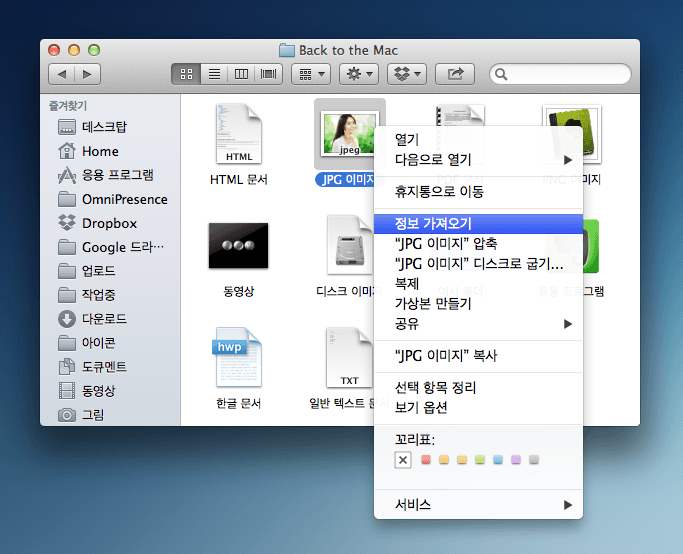Go forward with the right arrow button
The image size is (683, 554).
tap(88, 74)
